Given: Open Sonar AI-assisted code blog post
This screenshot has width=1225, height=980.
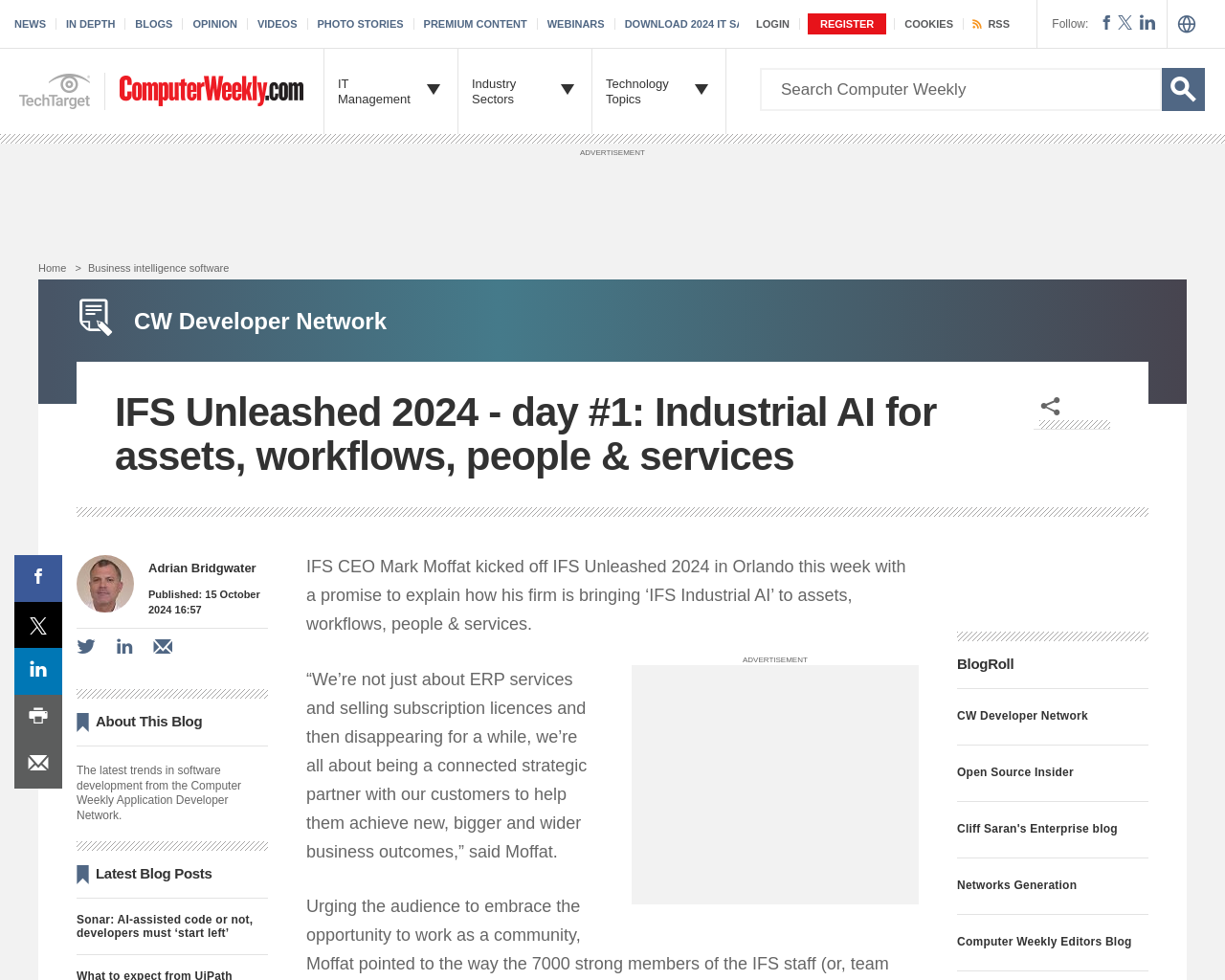Looking at the screenshot, I should click(x=165, y=926).
